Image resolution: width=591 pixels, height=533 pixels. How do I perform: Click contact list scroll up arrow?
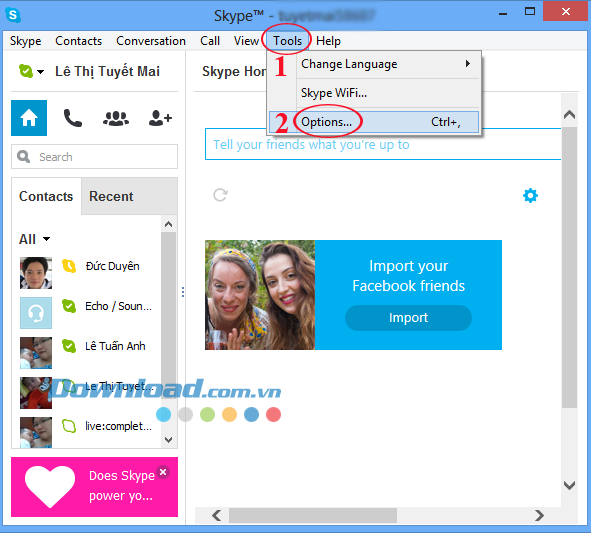(168, 224)
